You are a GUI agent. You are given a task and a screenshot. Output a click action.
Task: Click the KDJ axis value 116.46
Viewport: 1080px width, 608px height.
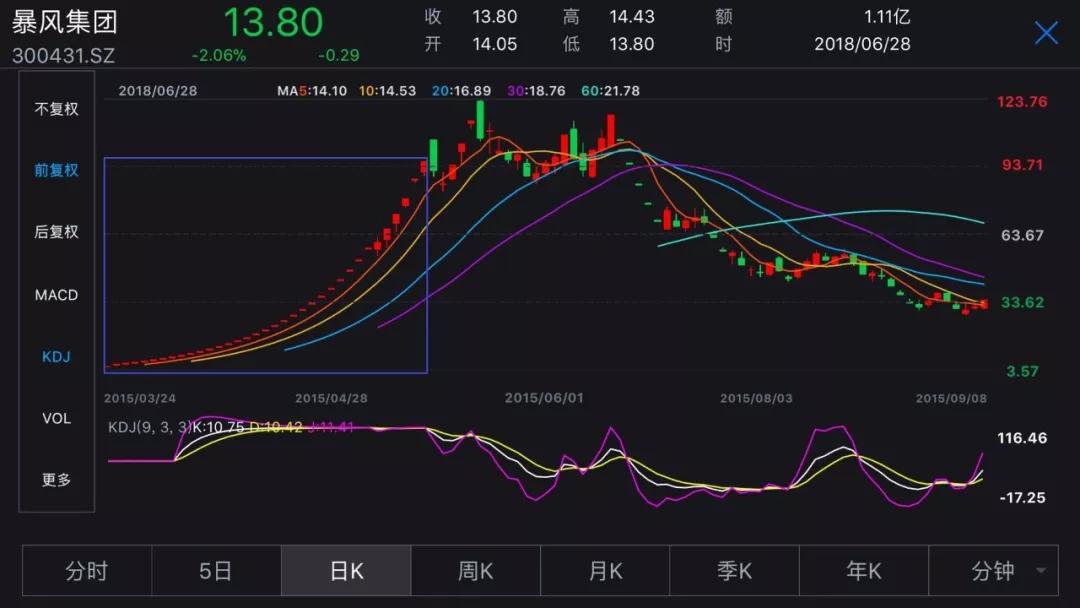(1022, 438)
